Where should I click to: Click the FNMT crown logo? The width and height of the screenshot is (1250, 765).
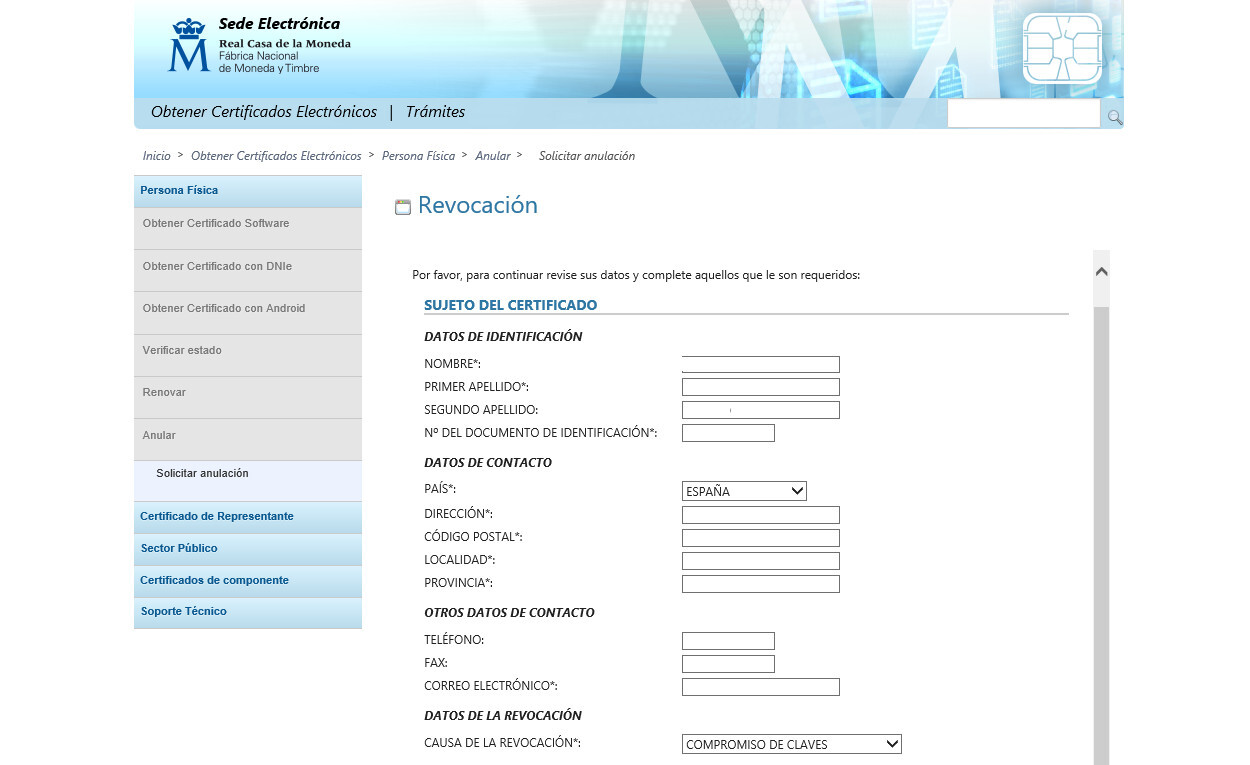click(188, 46)
